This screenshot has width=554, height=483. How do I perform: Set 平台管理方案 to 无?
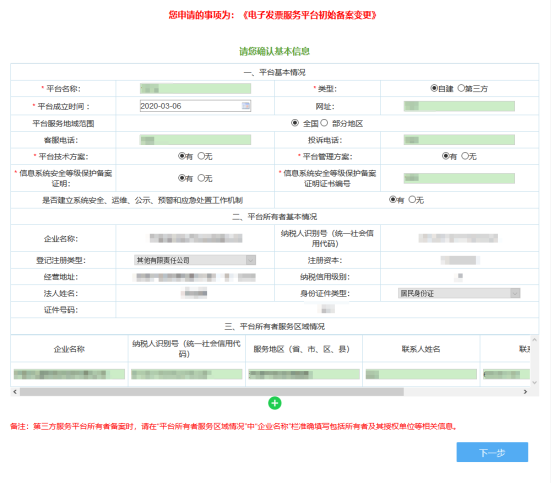pyautogui.click(x=465, y=155)
